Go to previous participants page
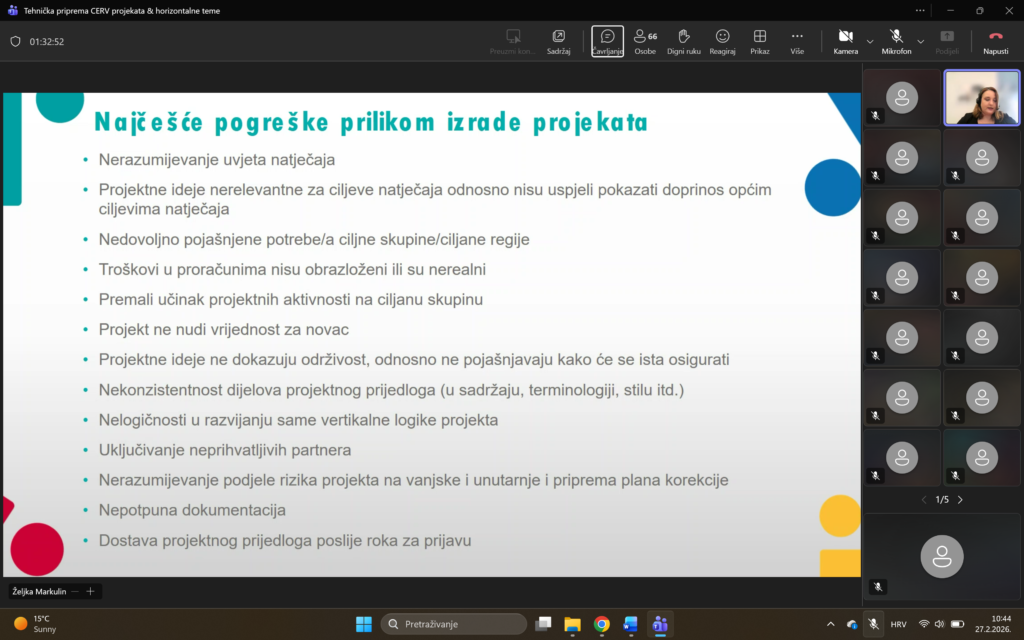The width and height of the screenshot is (1024, 640). click(923, 500)
